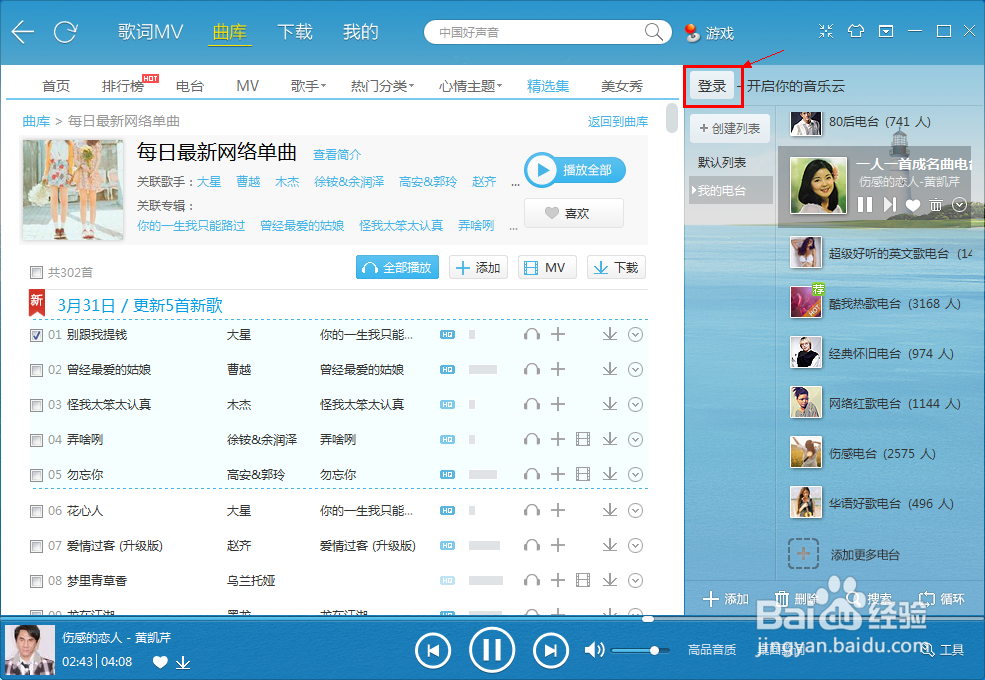Check the 06 花心人 checkbox
This screenshot has width=985, height=680.
click(36, 511)
